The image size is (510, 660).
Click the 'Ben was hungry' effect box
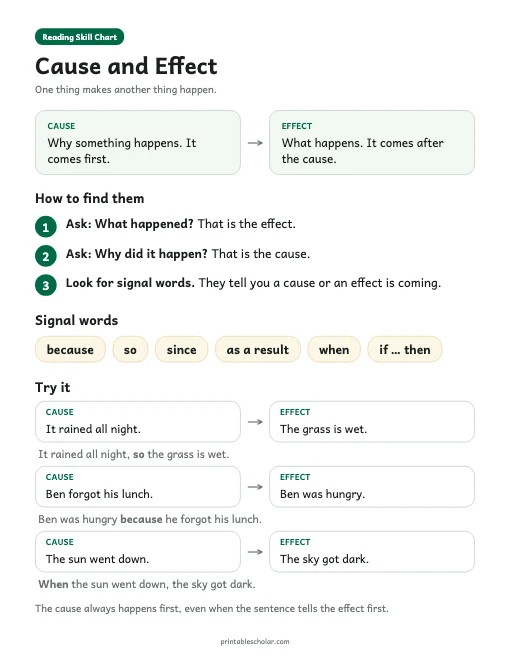pos(372,487)
